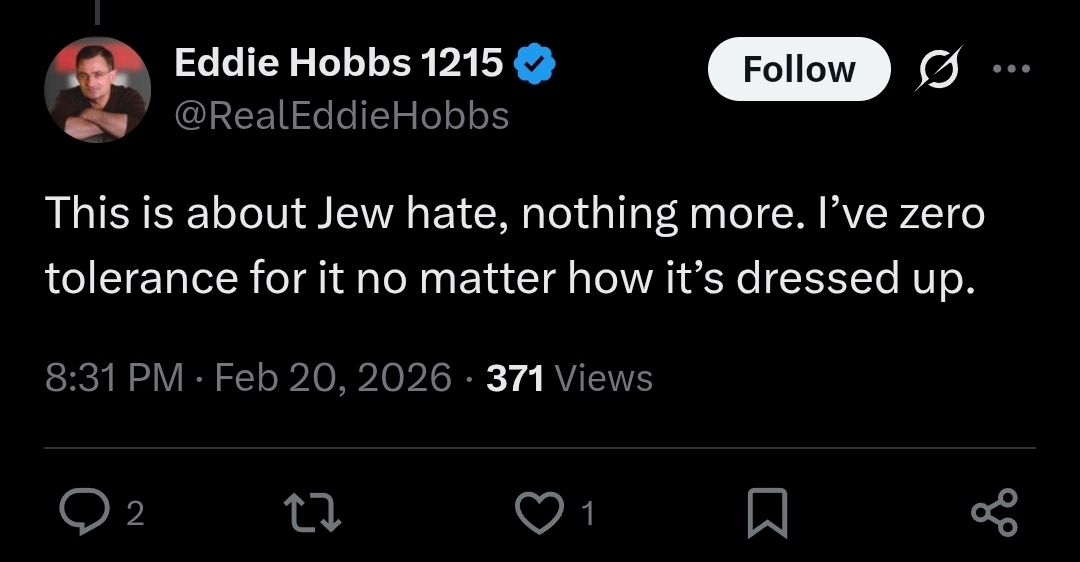Open the three-dot more options menu
The width and height of the screenshot is (1080, 562).
click(1011, 69)
